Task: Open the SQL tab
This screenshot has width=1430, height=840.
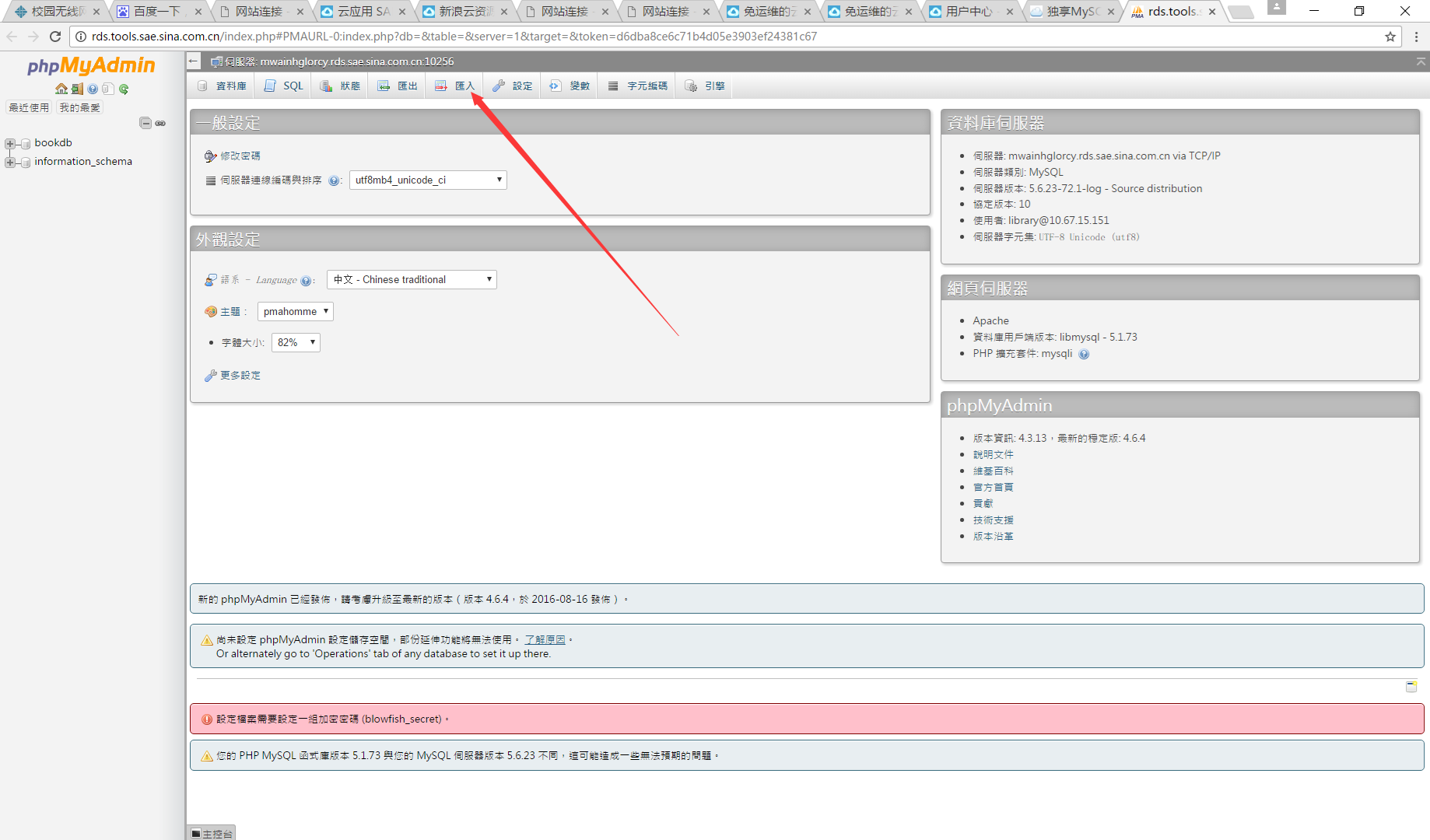Action: pos(283,86)
